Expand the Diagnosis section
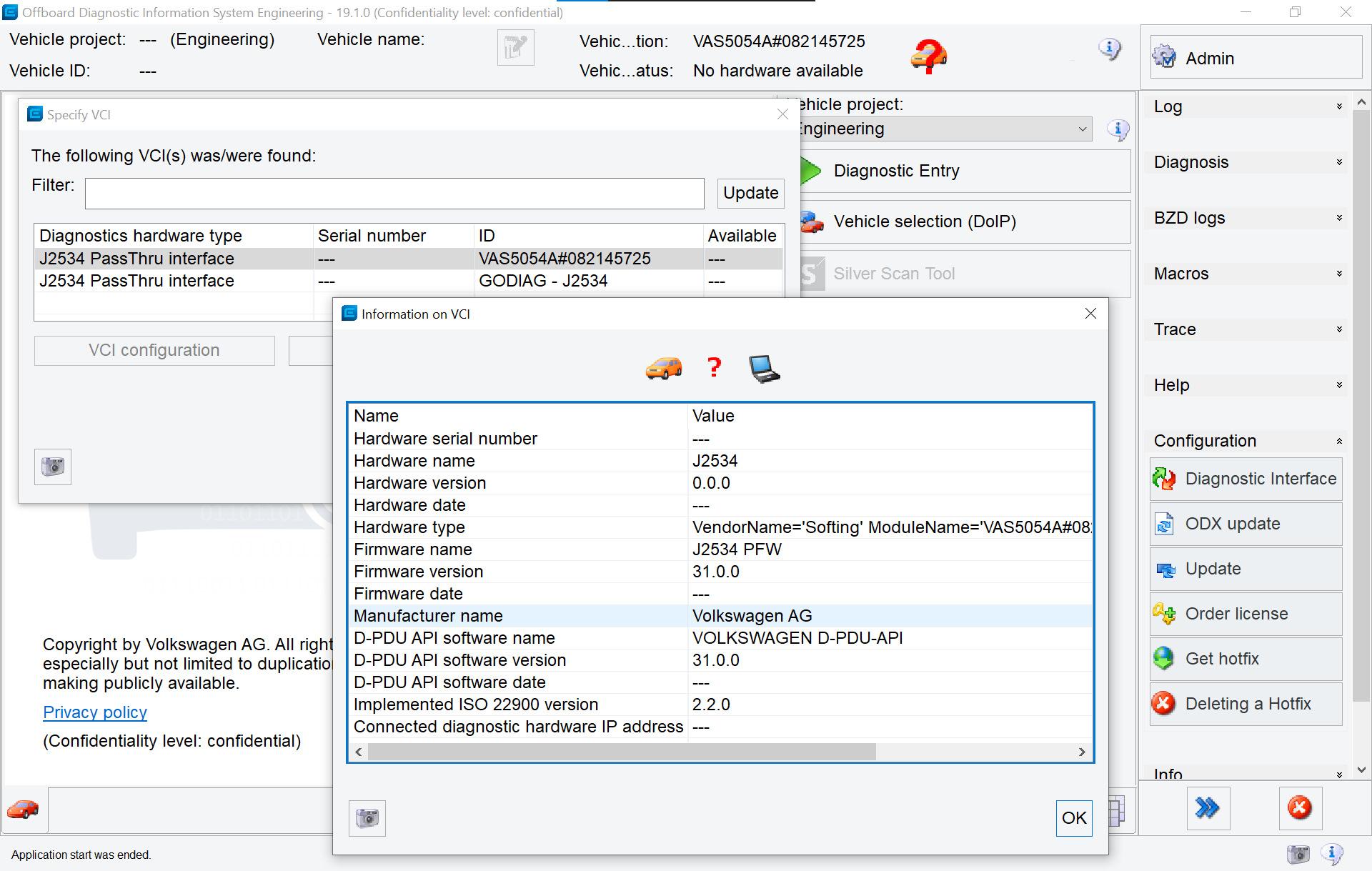Image resolution: width=1372 pixels, height=871 pixels. coord(1247,162)
